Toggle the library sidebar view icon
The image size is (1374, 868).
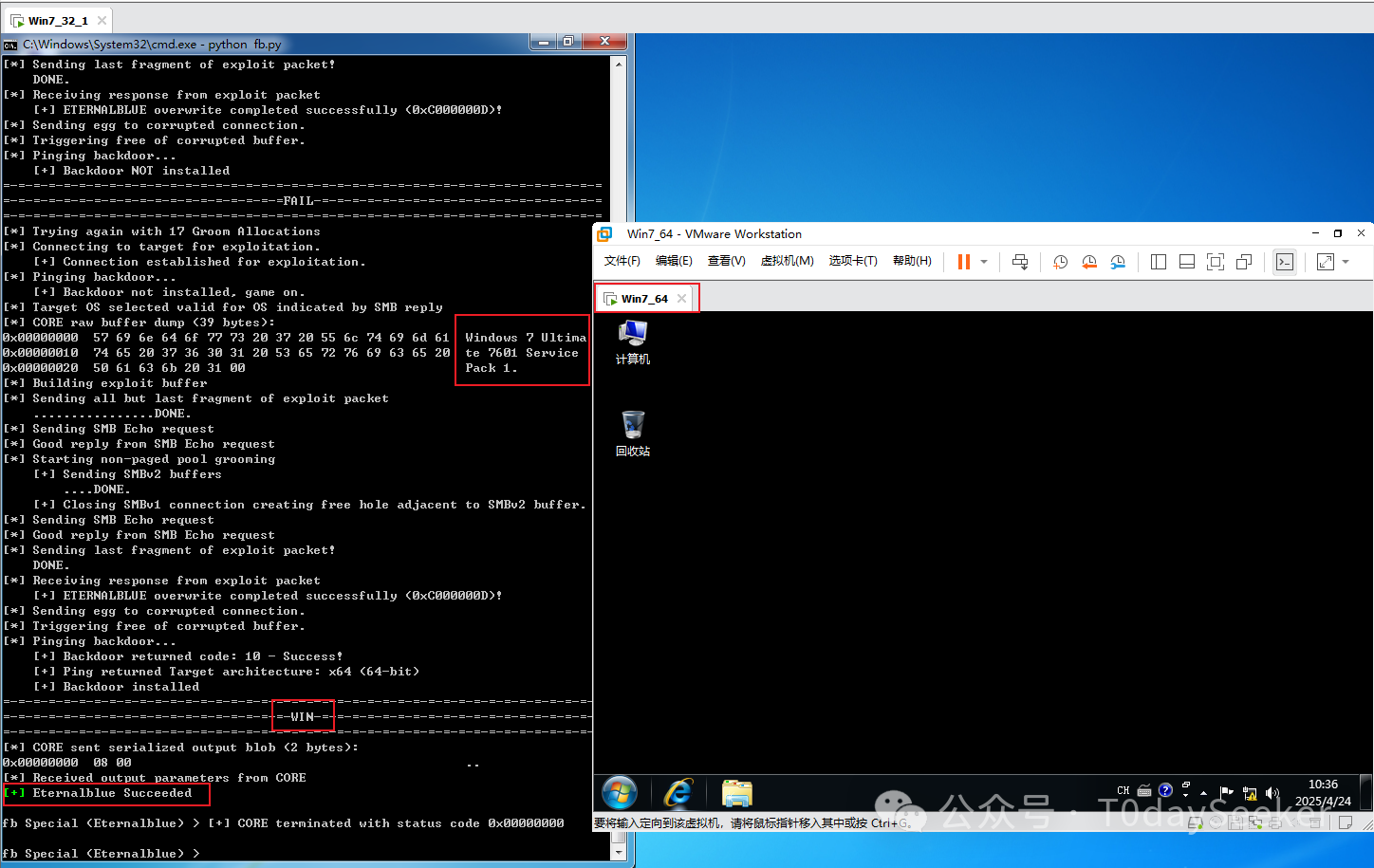[x=1159, y=262]
